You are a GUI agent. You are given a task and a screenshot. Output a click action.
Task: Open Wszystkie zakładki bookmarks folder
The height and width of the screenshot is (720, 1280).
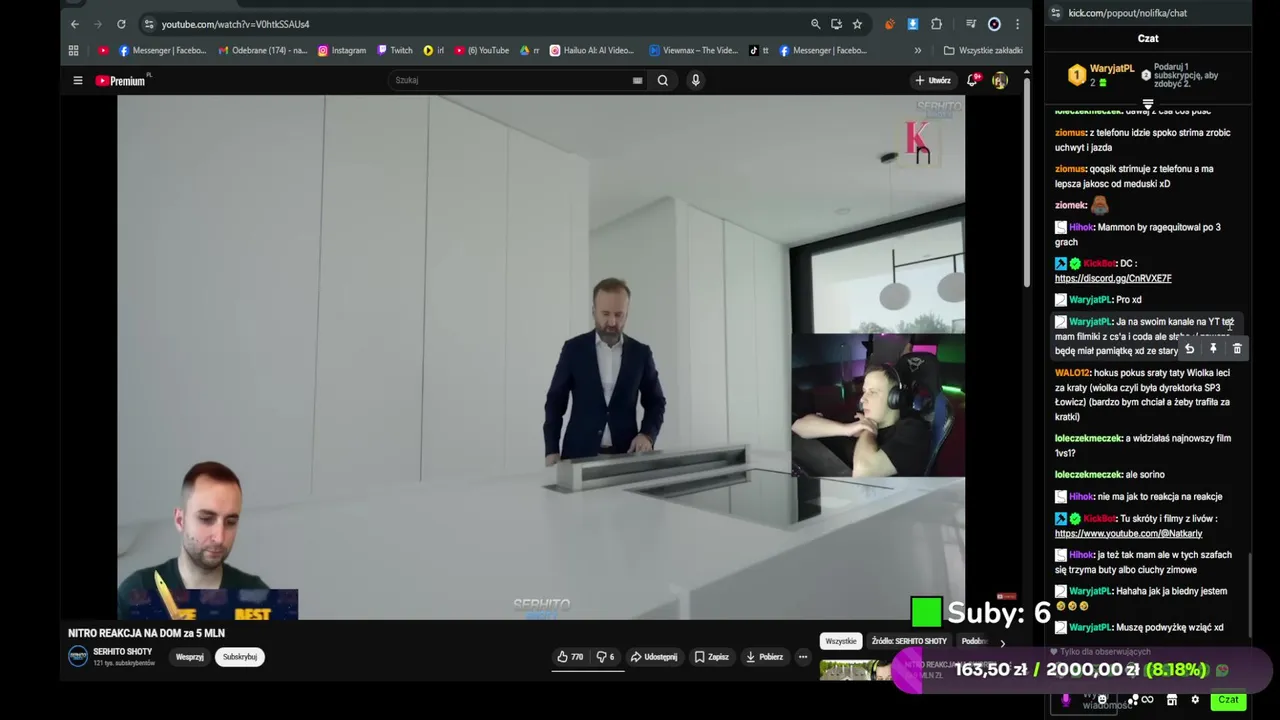[983, 50]
